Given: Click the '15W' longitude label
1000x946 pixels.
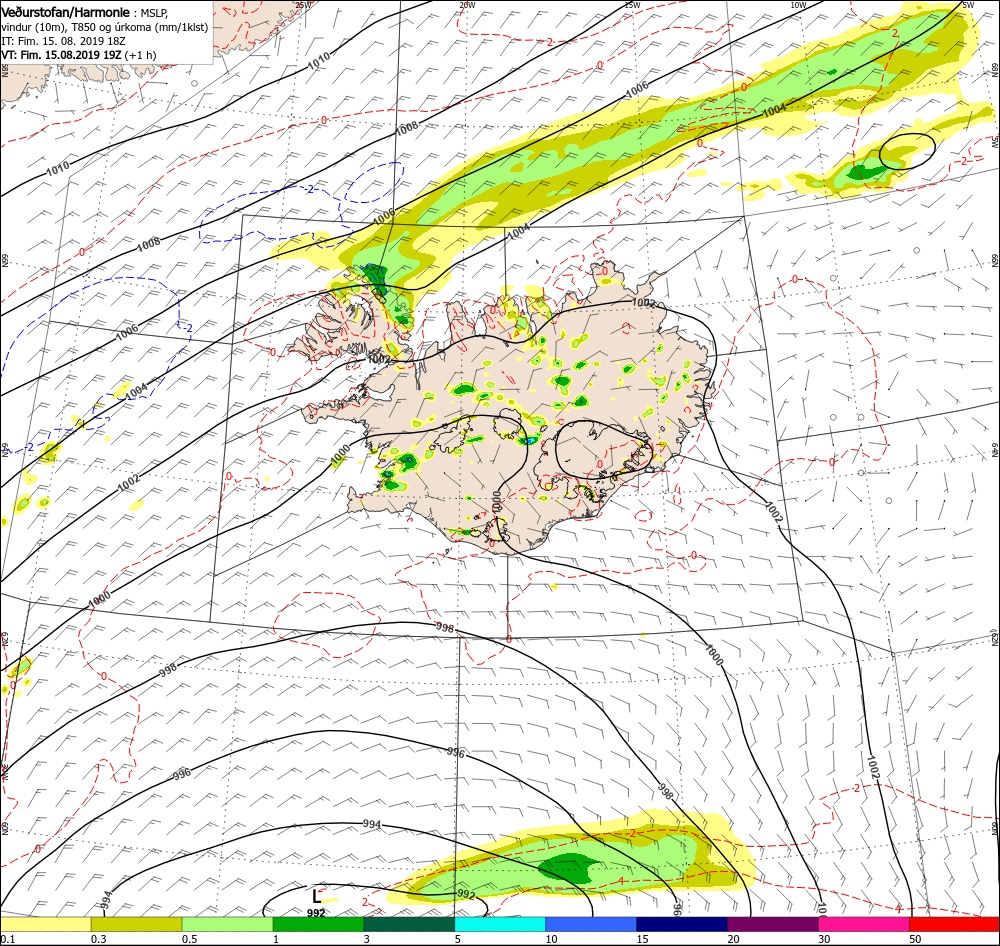Looking at the screenshot, I should 632,4.
